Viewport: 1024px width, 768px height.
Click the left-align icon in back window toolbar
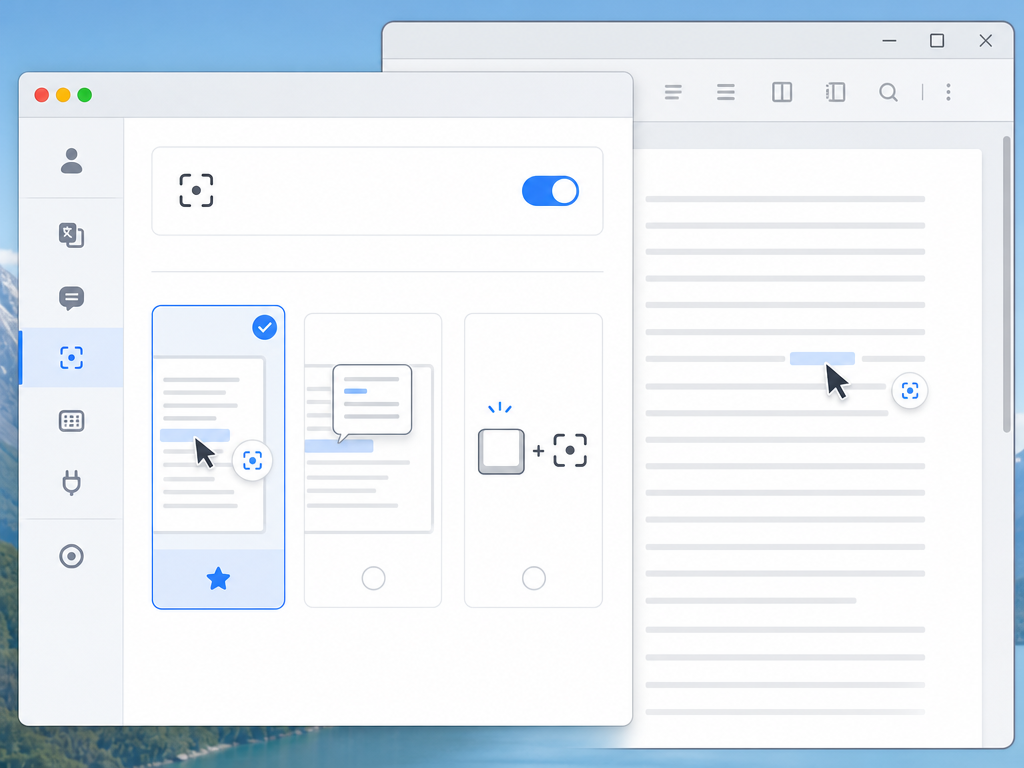click(x=673, y=92)
